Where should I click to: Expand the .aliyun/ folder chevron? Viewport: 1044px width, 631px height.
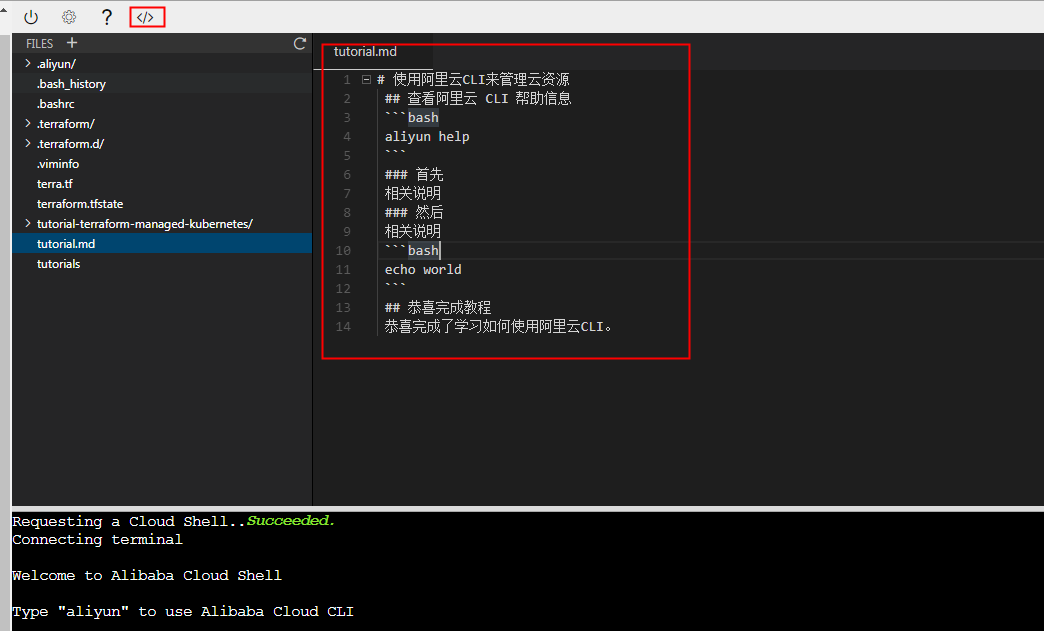click(x=27, y=63)
